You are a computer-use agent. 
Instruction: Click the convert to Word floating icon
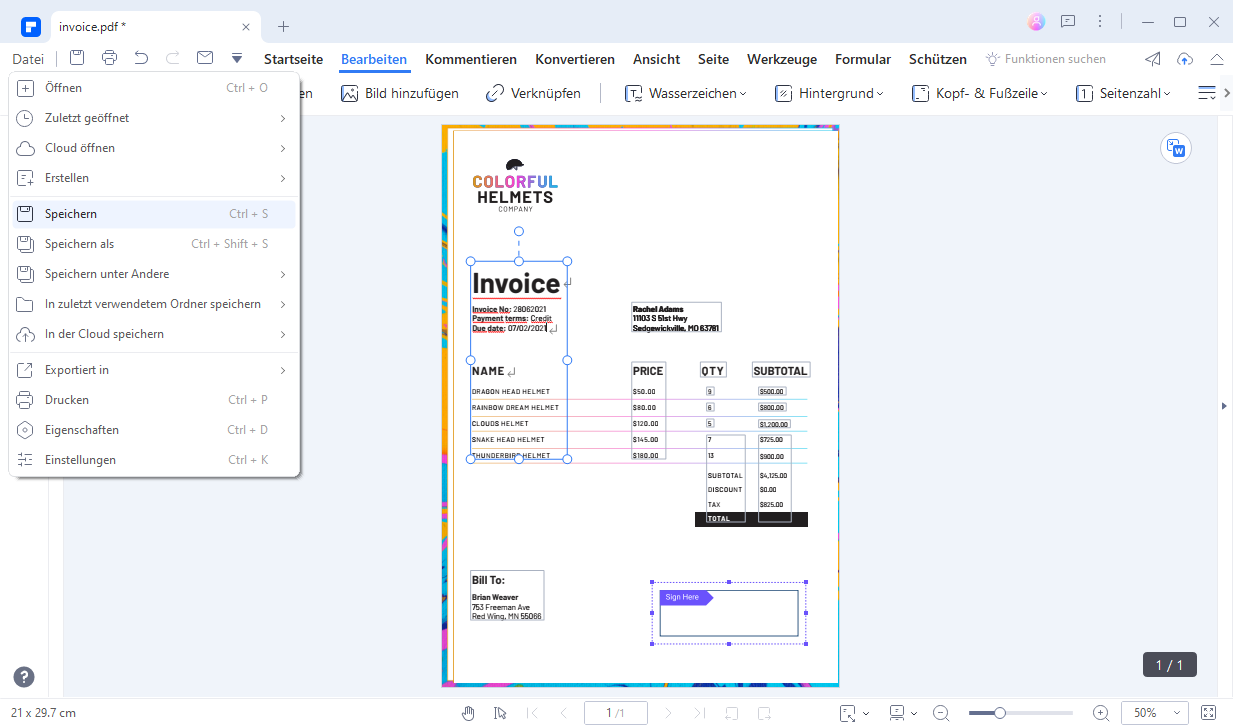(x=1176, y=148)
